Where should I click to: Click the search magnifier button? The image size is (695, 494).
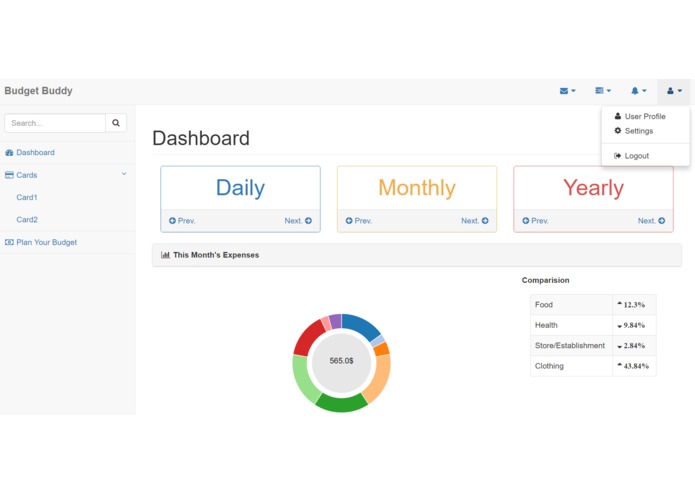(x=116, y=123)
